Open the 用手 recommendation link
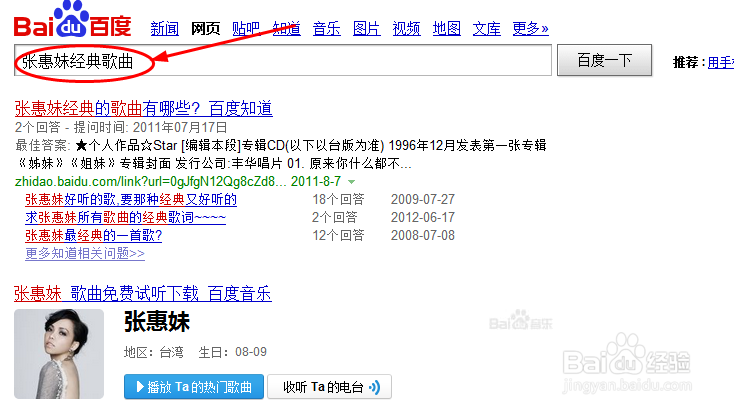The height and width of the screenshot is (411, 734). click(x=721, y=62)
